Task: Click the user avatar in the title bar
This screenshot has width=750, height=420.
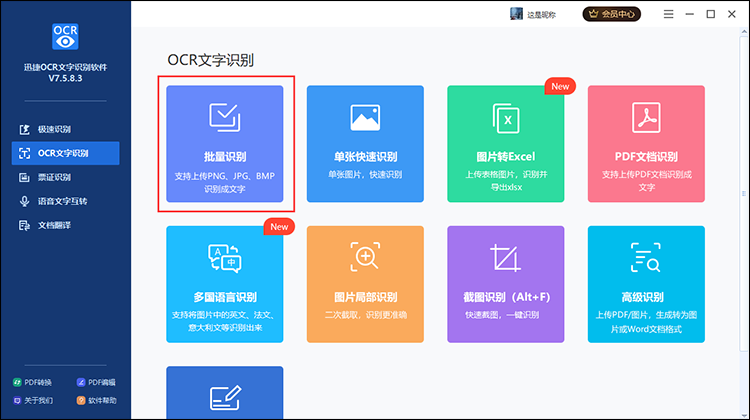Action: point(516,14)
